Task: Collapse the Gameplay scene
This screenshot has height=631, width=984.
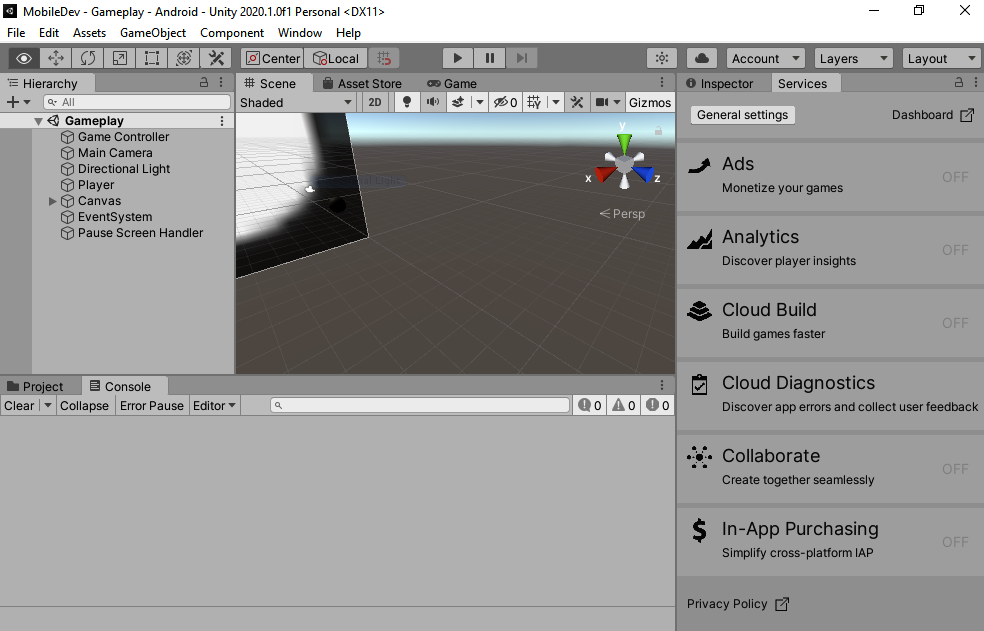Action: coord(38,121)
